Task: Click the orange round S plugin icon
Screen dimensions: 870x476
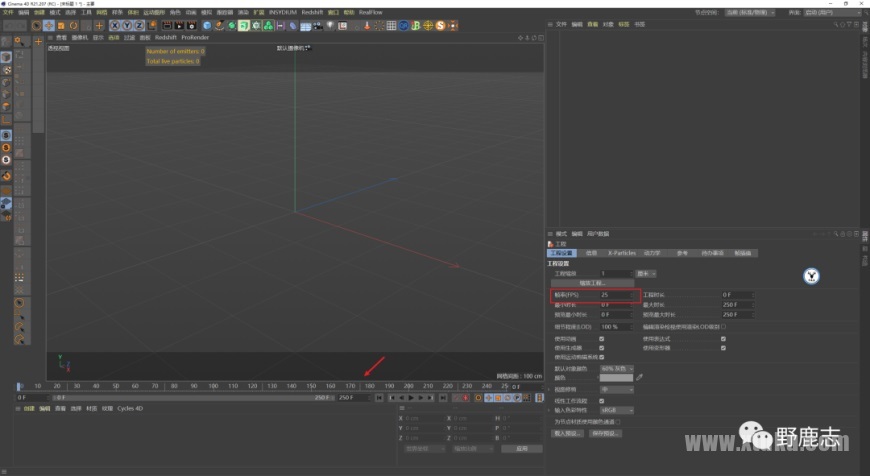Action: tap(441, 26)
